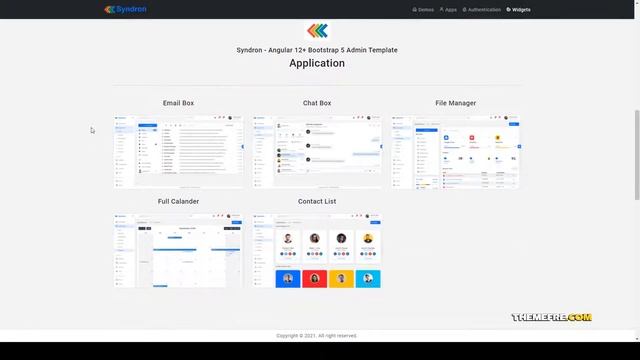Click the Copyright 2021 footer text
The width and height of the screenshot is (640, 360).
[x=317, y=336]
